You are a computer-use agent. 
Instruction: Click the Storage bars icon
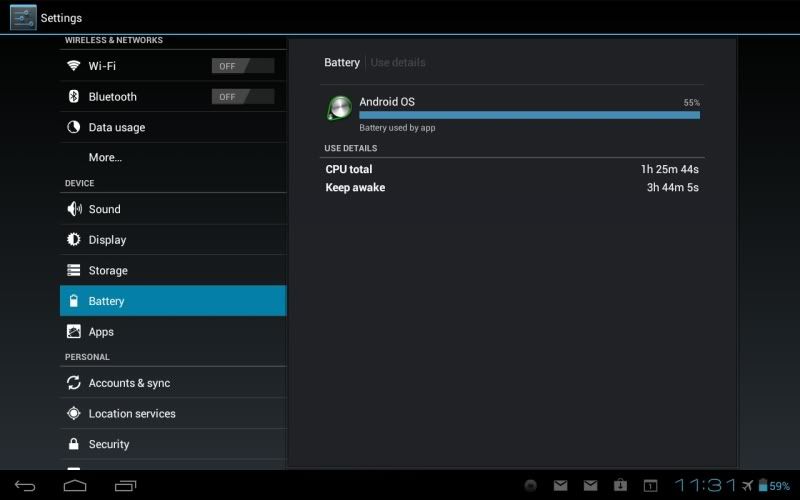[73, 270]
